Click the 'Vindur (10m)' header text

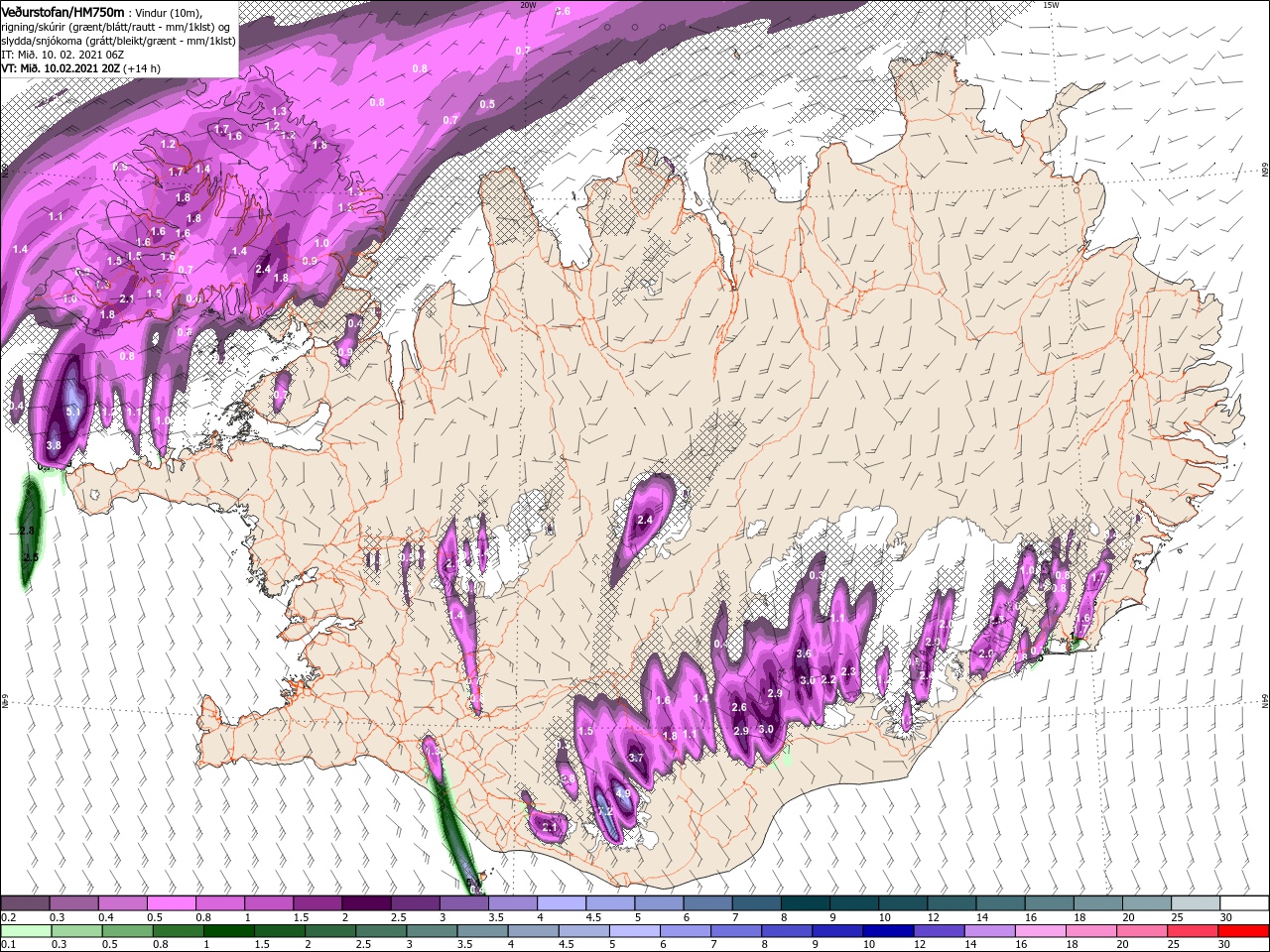coord(170,11)
